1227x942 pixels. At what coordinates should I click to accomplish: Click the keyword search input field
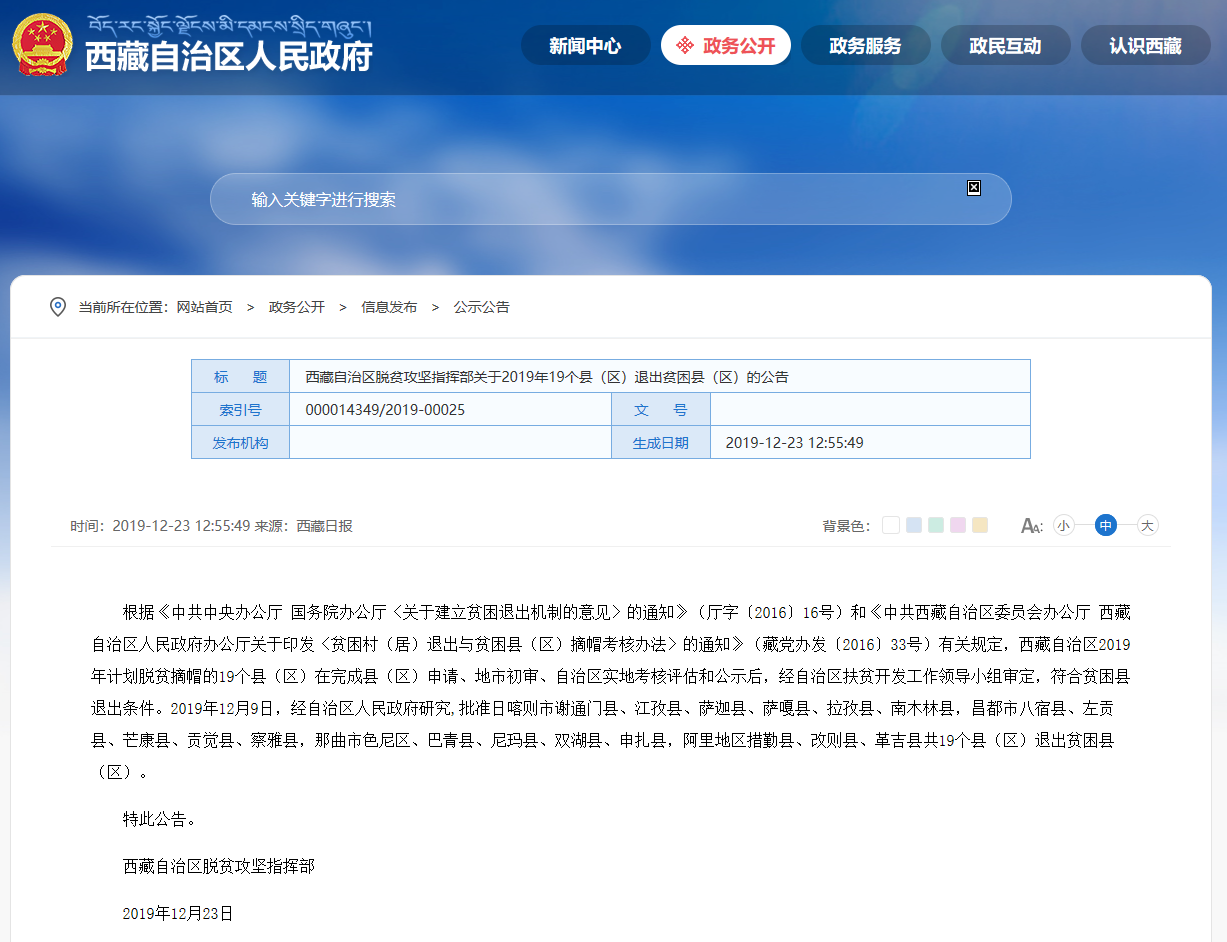point(600,200)
